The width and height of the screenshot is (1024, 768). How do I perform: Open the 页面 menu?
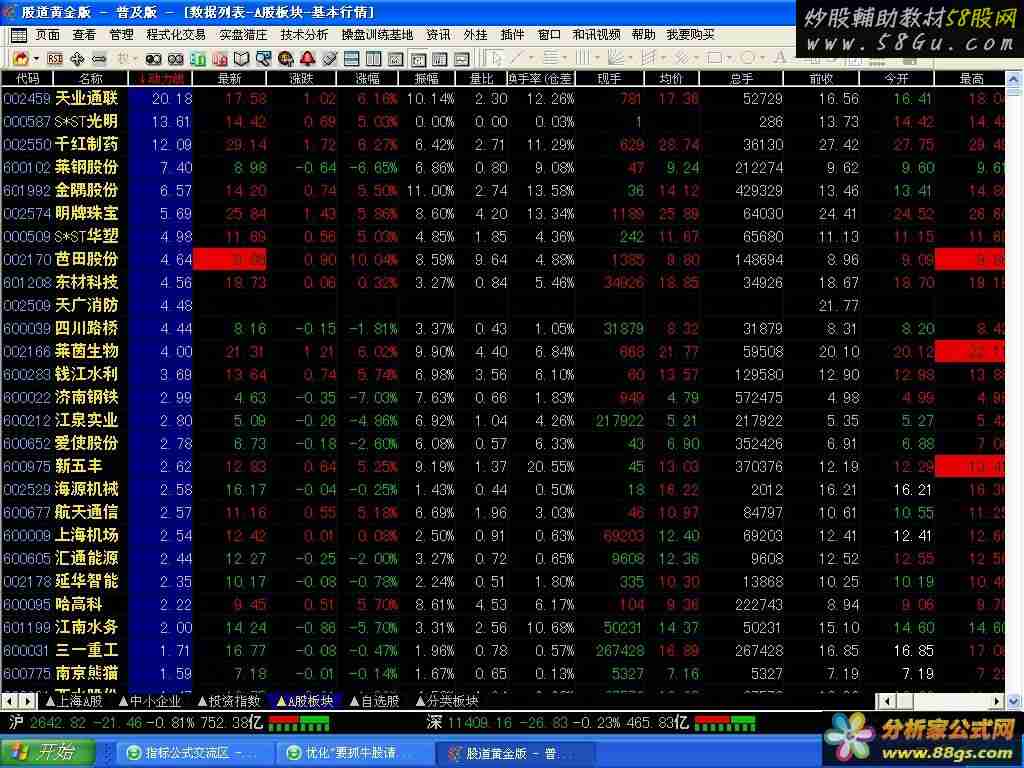click(x=48, y=35)
